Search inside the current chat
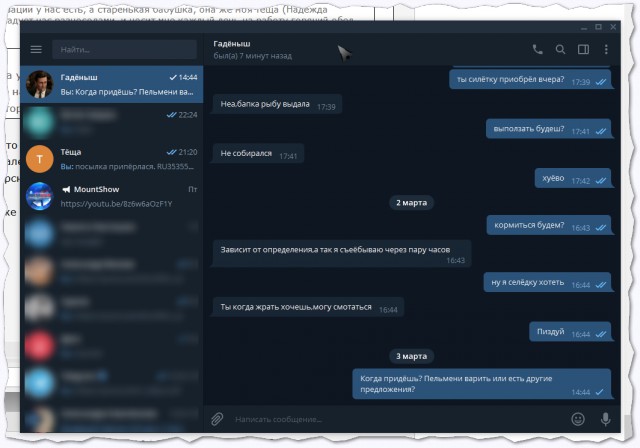Viewport: 640px width, 448px height. point(560,50)
